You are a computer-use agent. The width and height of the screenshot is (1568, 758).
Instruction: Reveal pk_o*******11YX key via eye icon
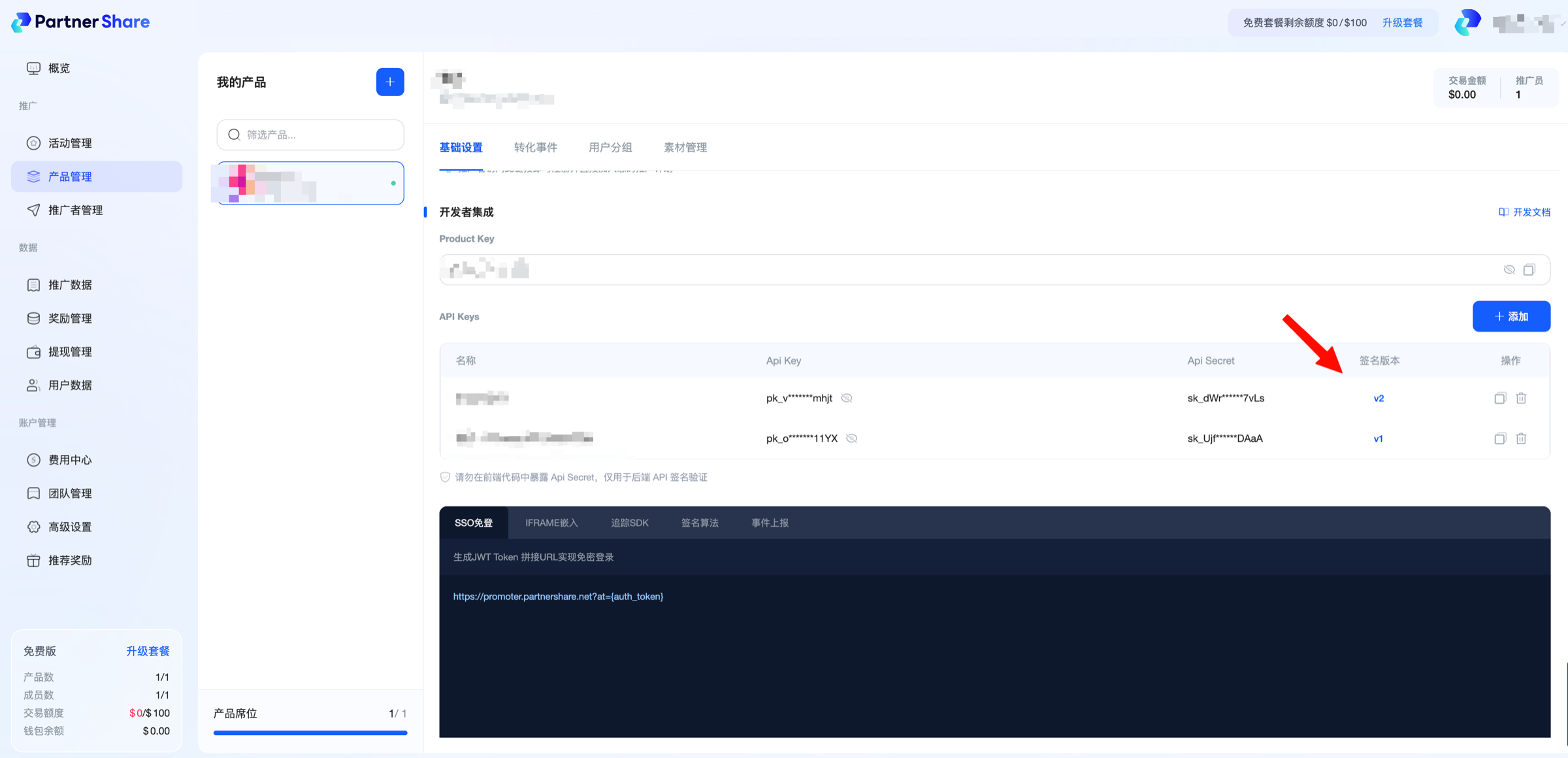tap(852, 438)
